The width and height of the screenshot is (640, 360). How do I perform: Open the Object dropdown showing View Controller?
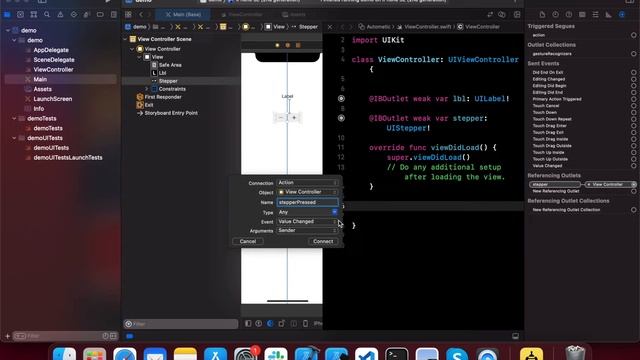tap(307, 192)
